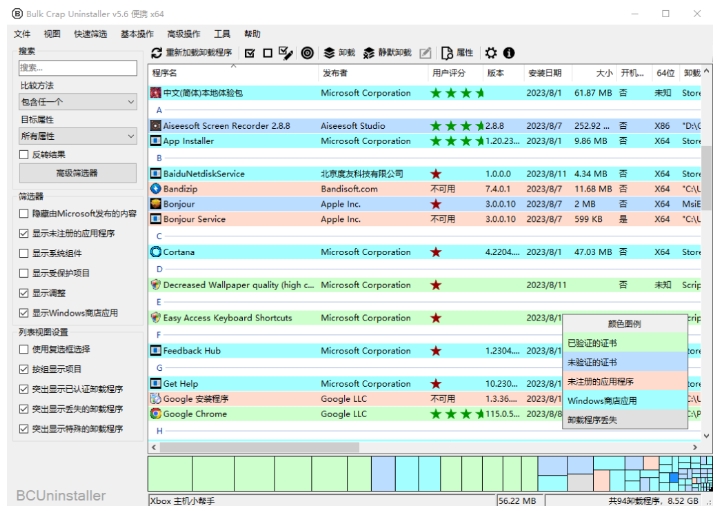The height and width of the screenshot is (511, 725).
Task: Open the 文件 menu
Action: (x=22, y=34)
